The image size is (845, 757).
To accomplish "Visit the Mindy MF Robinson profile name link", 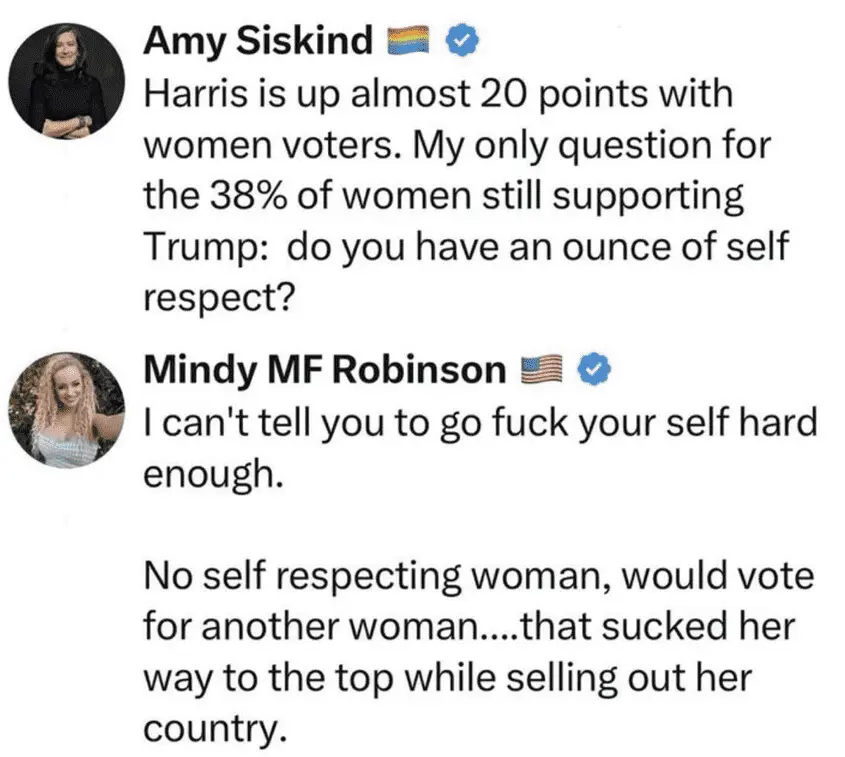I will [x=325, y=369].
